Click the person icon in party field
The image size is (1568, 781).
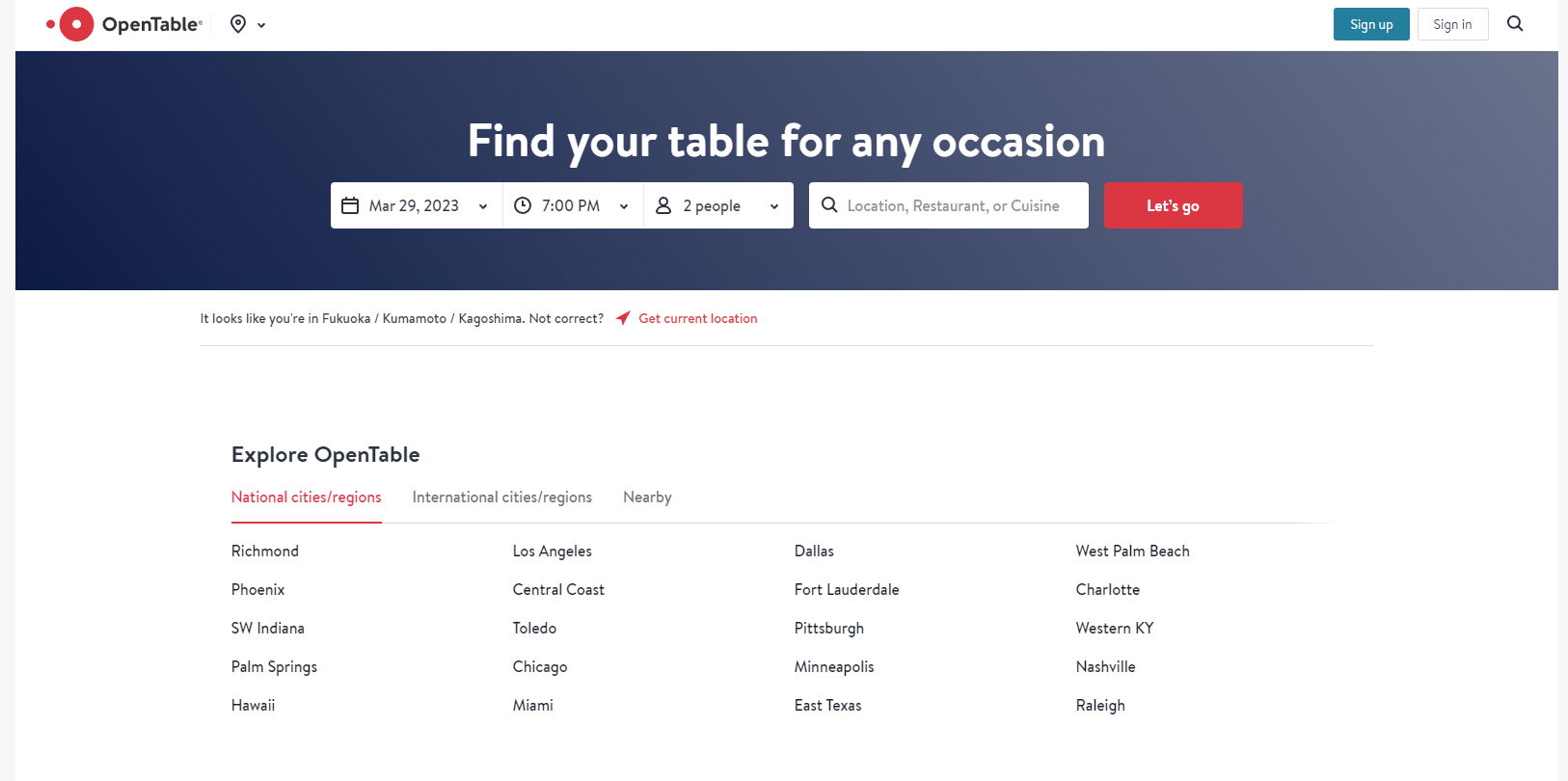pyautogui.click(x=663, y=205)
